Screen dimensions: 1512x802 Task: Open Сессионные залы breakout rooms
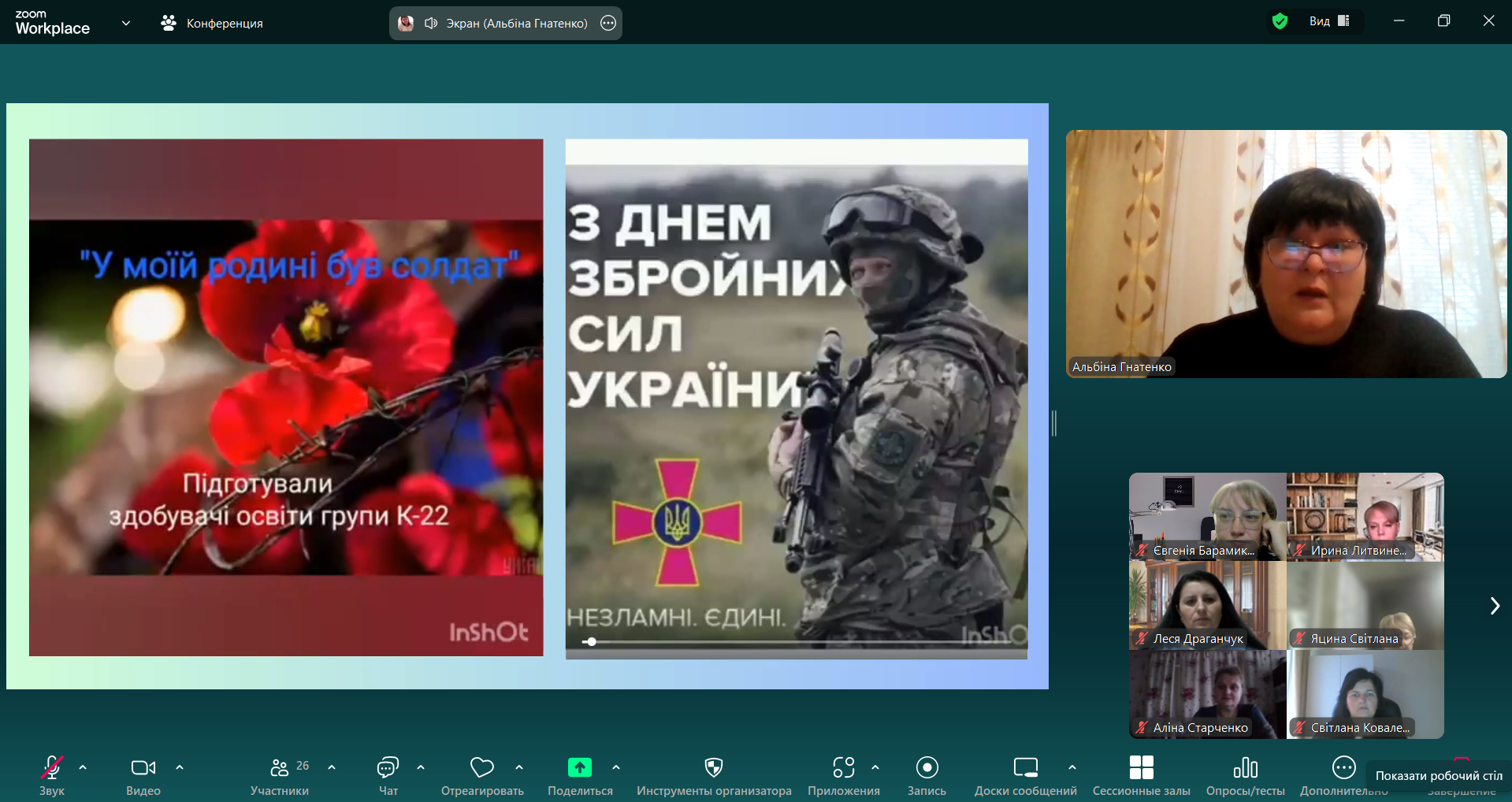(1142, 767)
